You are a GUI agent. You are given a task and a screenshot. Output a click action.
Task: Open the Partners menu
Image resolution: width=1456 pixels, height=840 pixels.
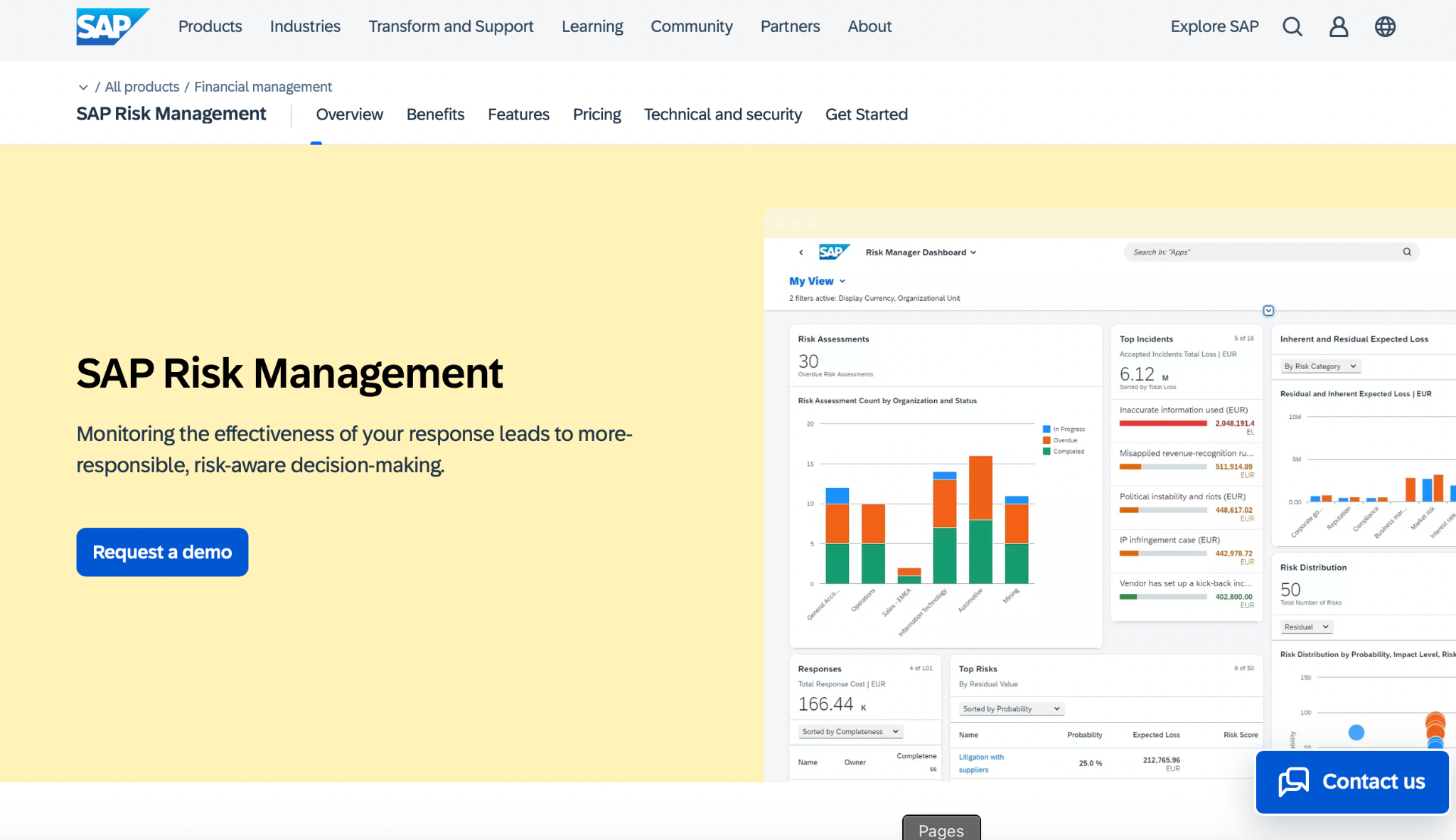pos(790,26)
